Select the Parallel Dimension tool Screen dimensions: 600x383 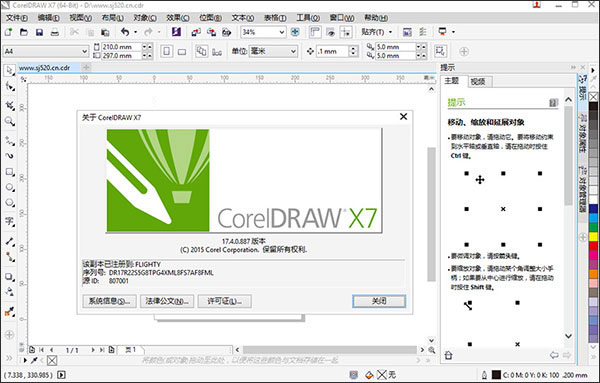coord(10,241)
